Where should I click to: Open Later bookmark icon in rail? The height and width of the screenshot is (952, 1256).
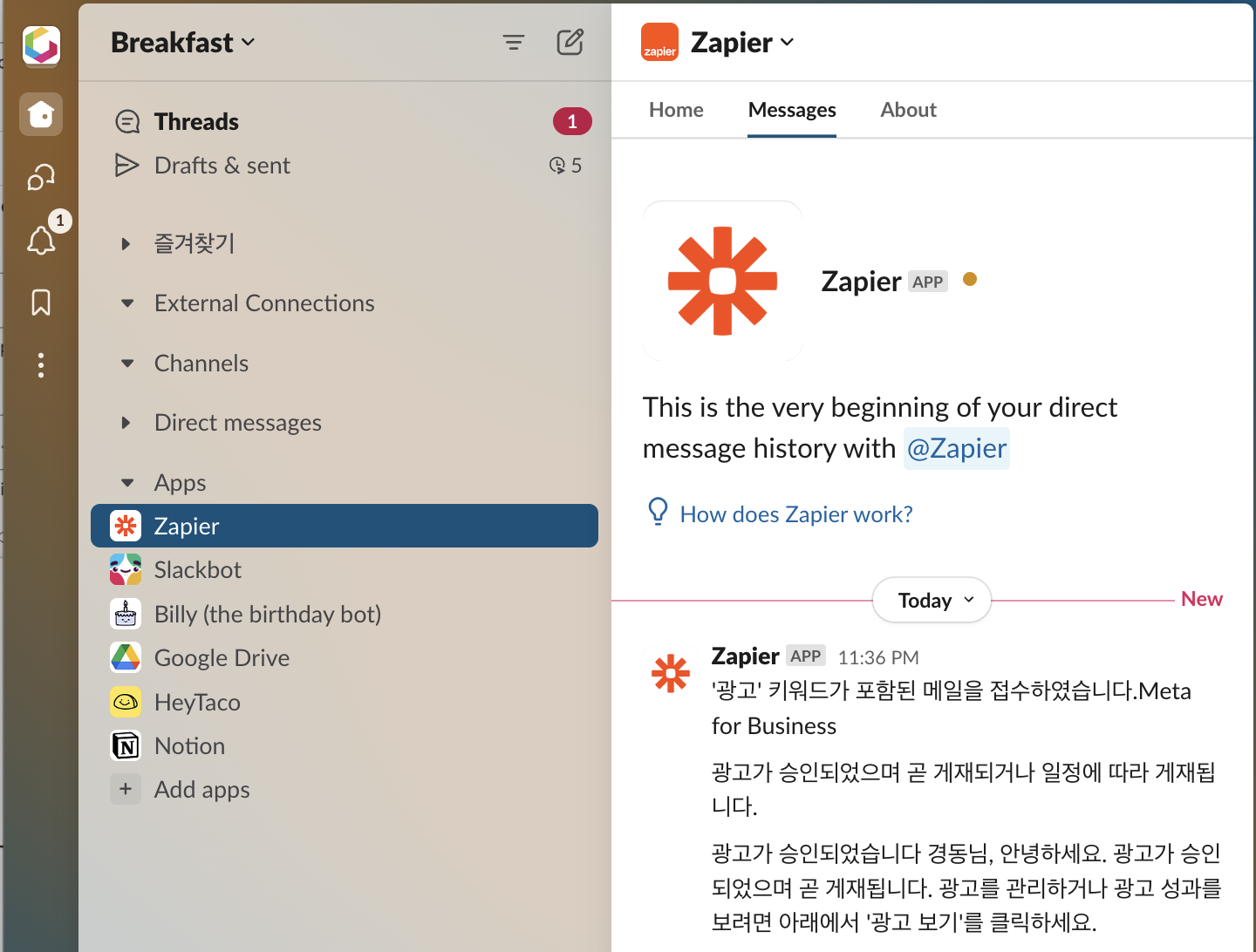(41, 303)
